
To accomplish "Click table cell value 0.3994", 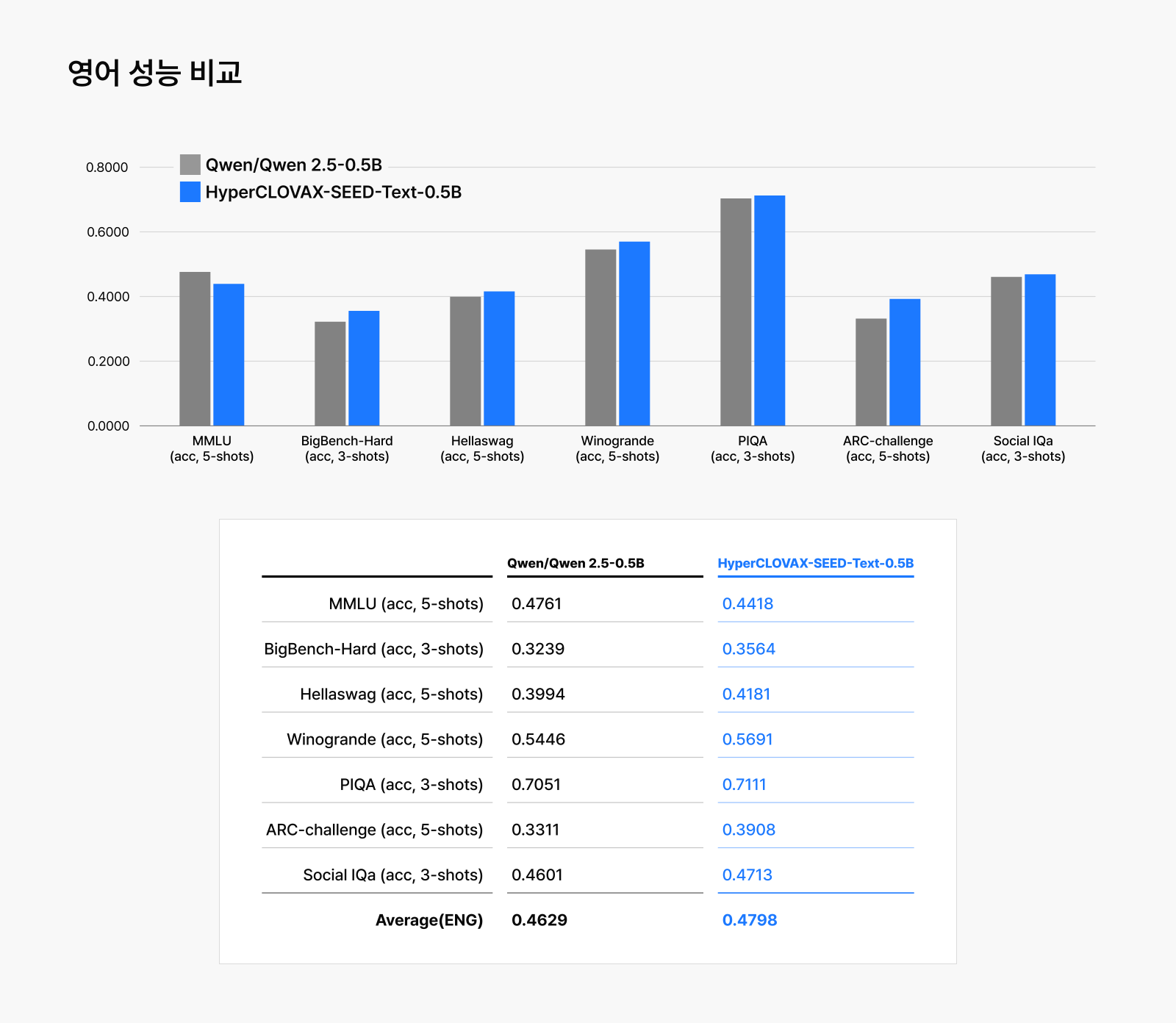I will (x=538, y=694).
